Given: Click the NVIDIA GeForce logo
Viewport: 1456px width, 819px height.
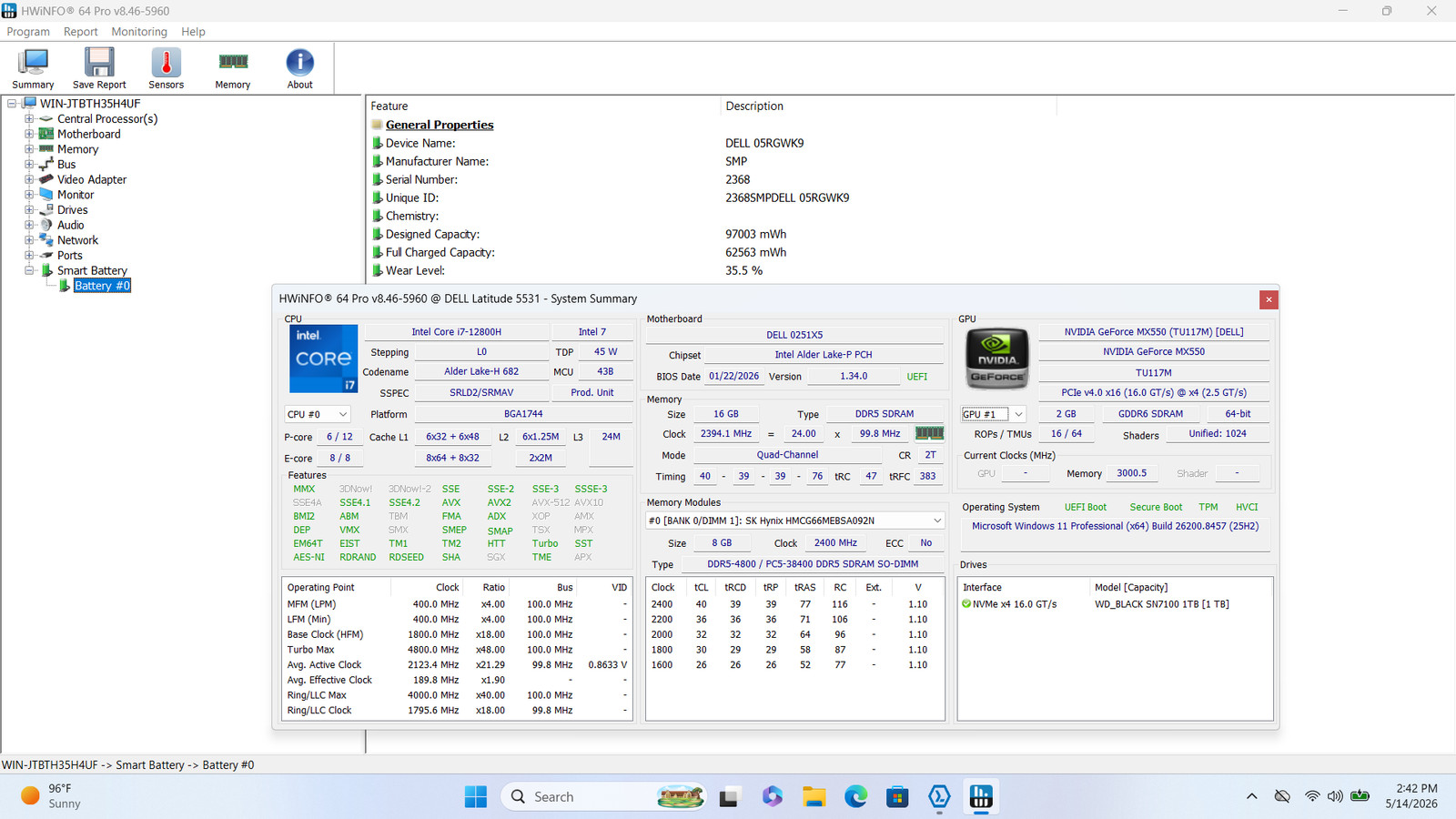Looking at the screenshot, I should pyautogui.click(x=997, y=359).
